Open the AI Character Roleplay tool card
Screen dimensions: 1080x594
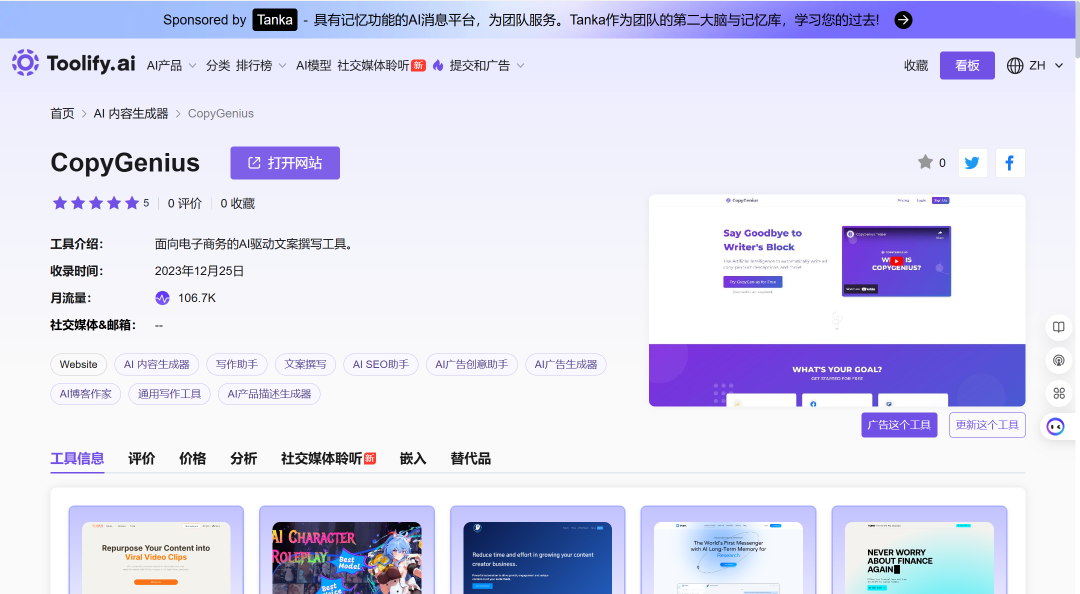[x=347, y=550]
